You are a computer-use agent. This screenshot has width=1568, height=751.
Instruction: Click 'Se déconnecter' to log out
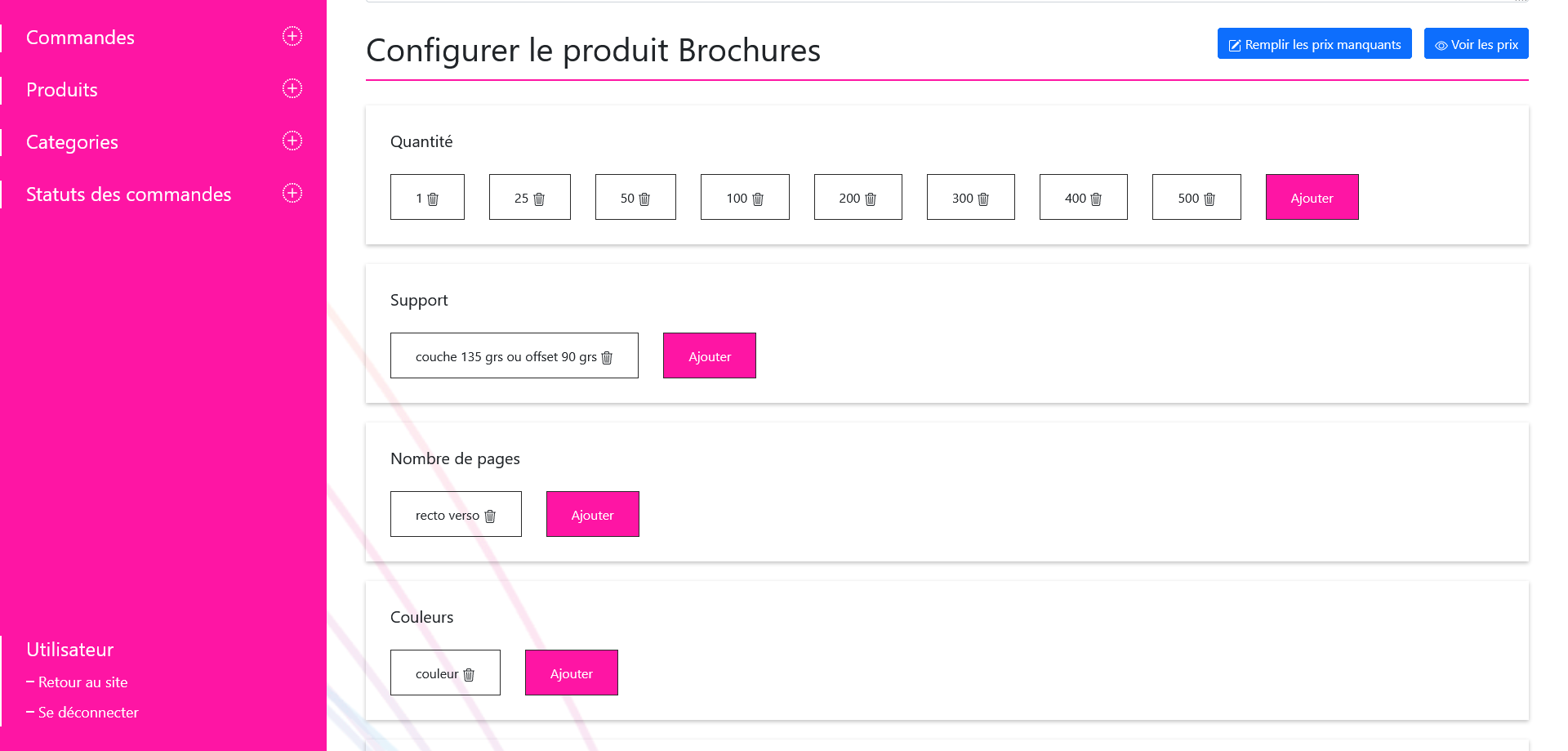88,712
